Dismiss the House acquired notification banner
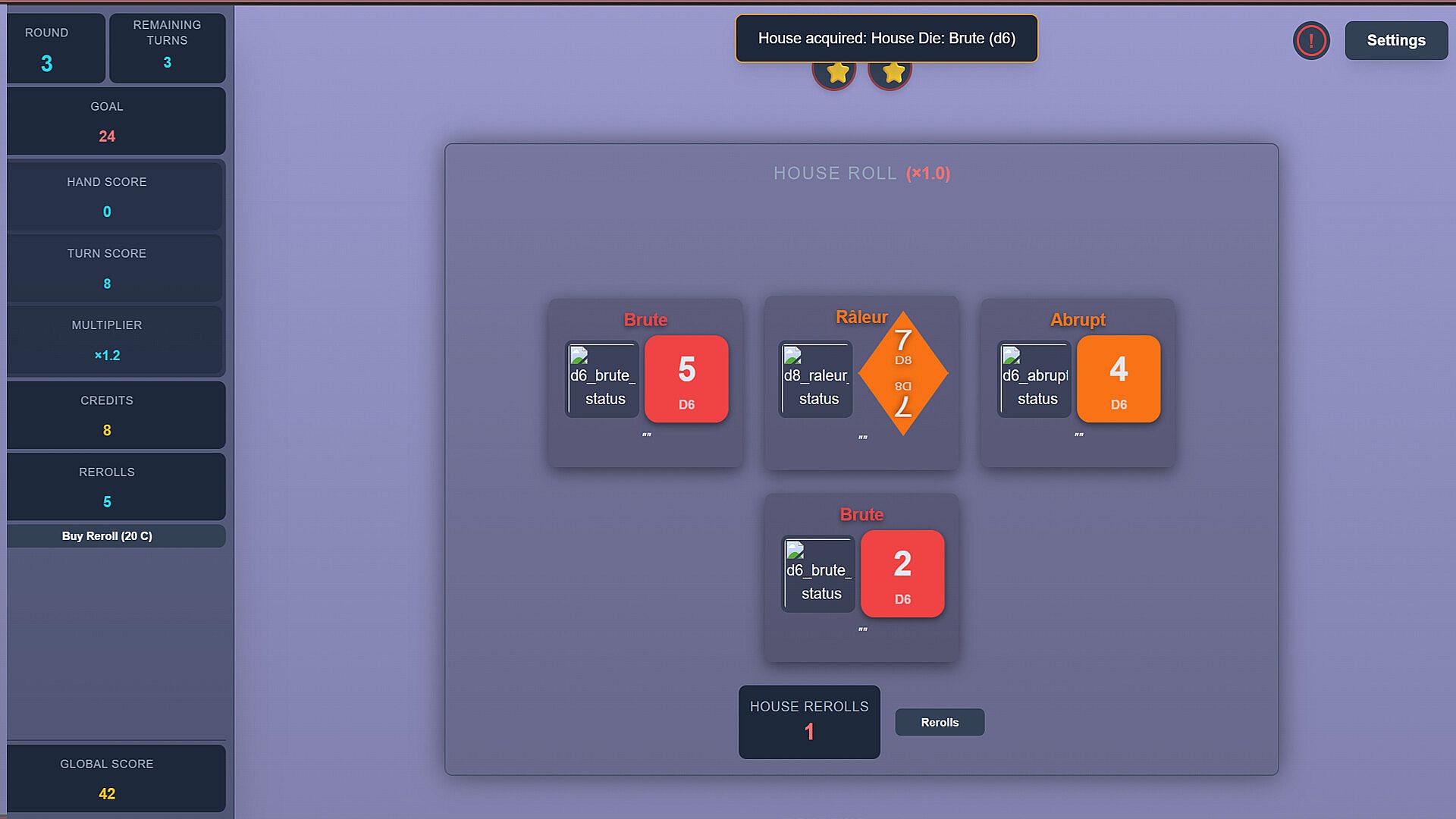 [x=886, y=38]
